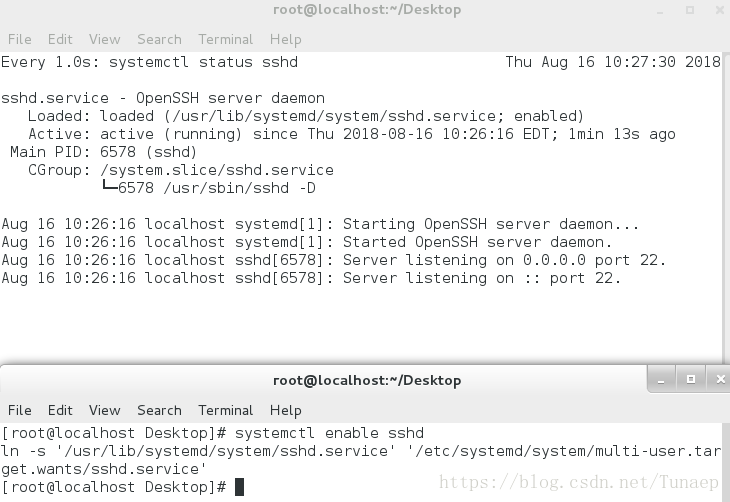
Task: Click log line 'Starting OpenSSH server daemon...'
Action: tap(320, 224)
